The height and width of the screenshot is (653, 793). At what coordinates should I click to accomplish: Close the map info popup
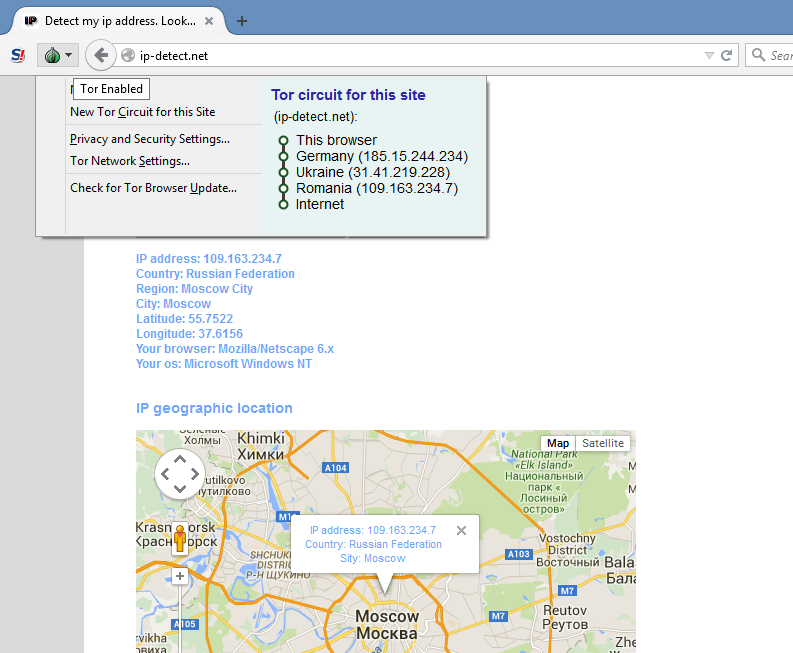[x=461, y=531]
